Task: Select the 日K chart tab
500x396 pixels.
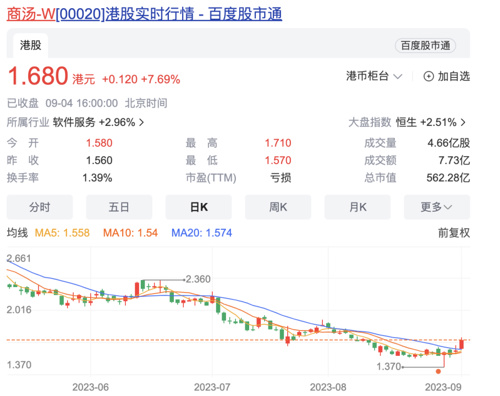Action: [x=199, y=207]
